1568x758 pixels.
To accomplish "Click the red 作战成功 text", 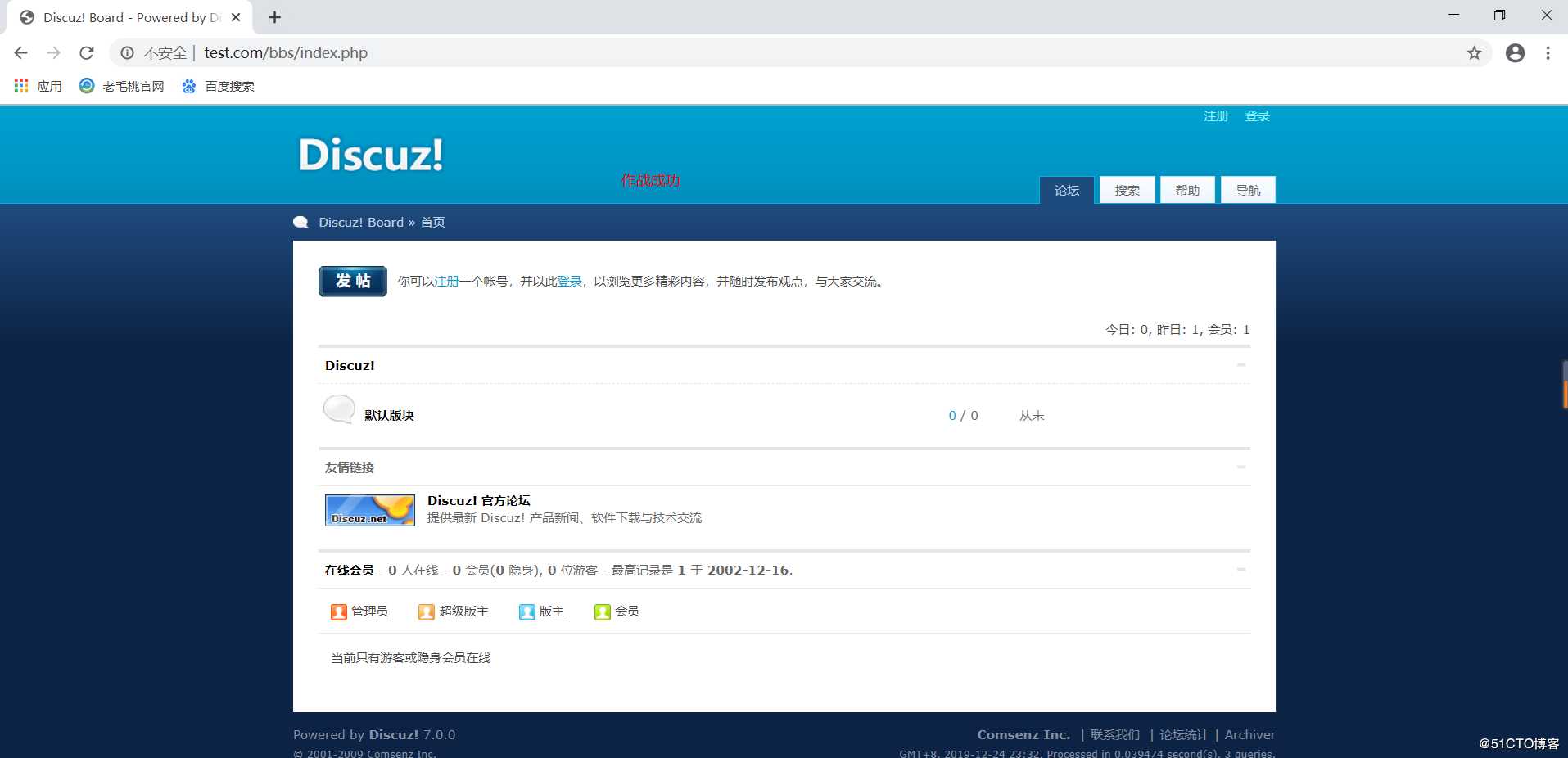I will click(x=650, y=180).
